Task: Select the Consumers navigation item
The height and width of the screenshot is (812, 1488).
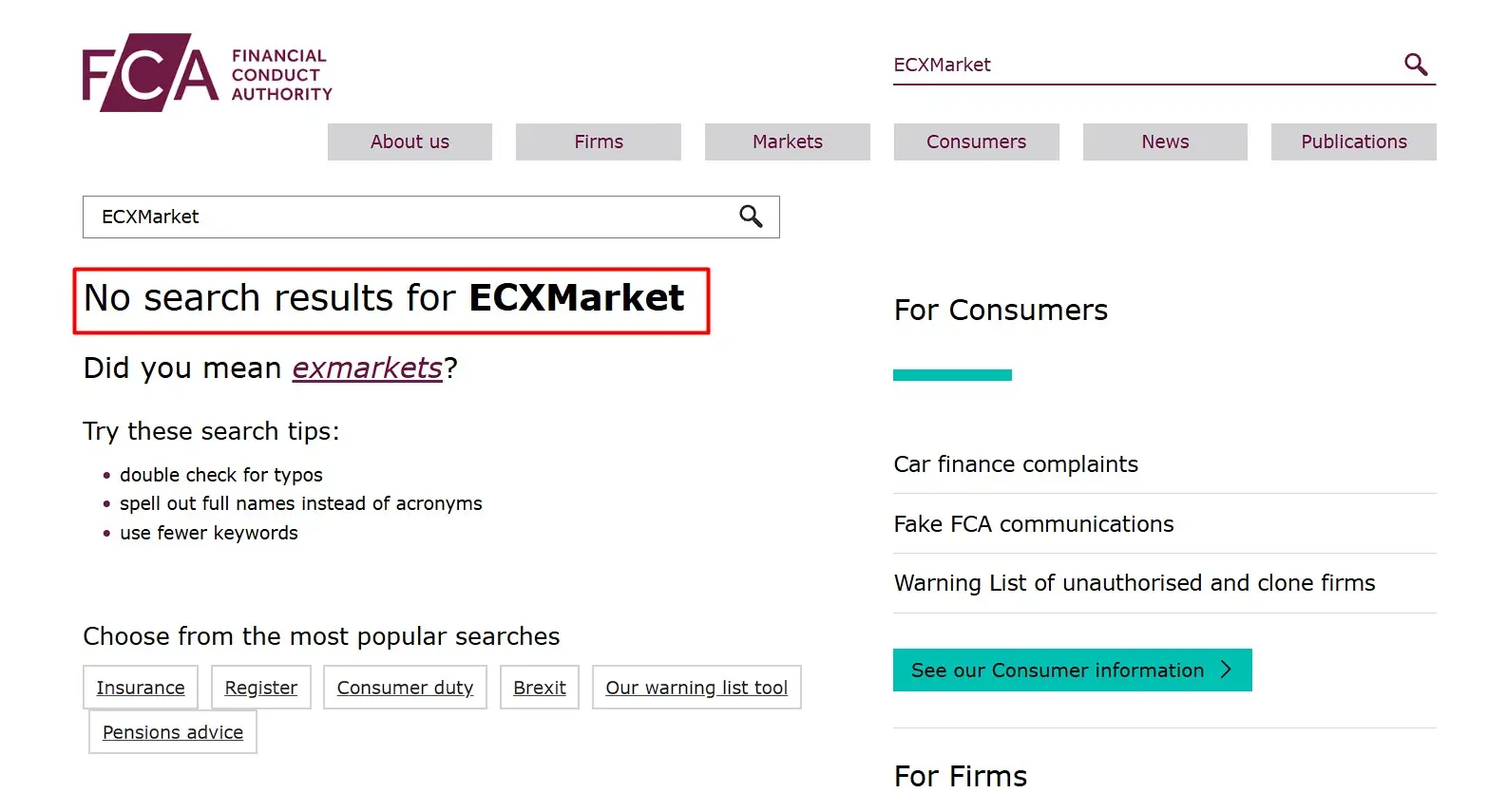Action: pos(976,142)
